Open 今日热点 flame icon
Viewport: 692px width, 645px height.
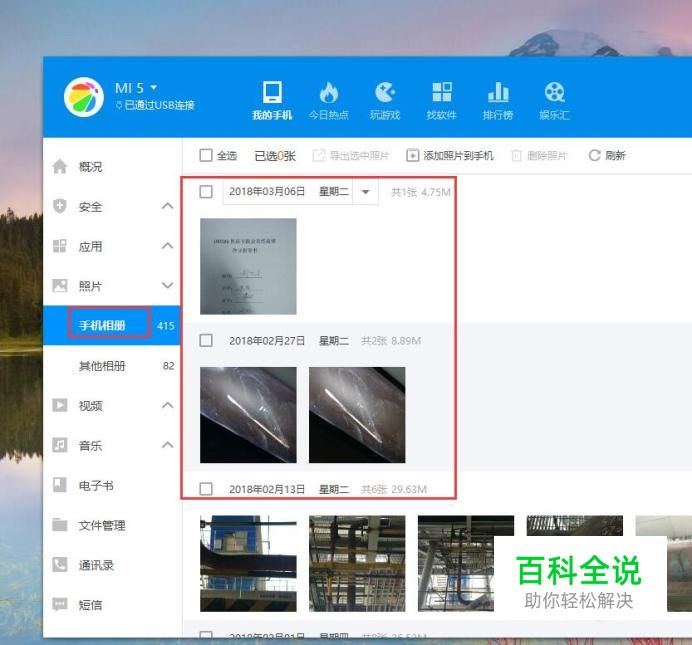pos(329,92)
